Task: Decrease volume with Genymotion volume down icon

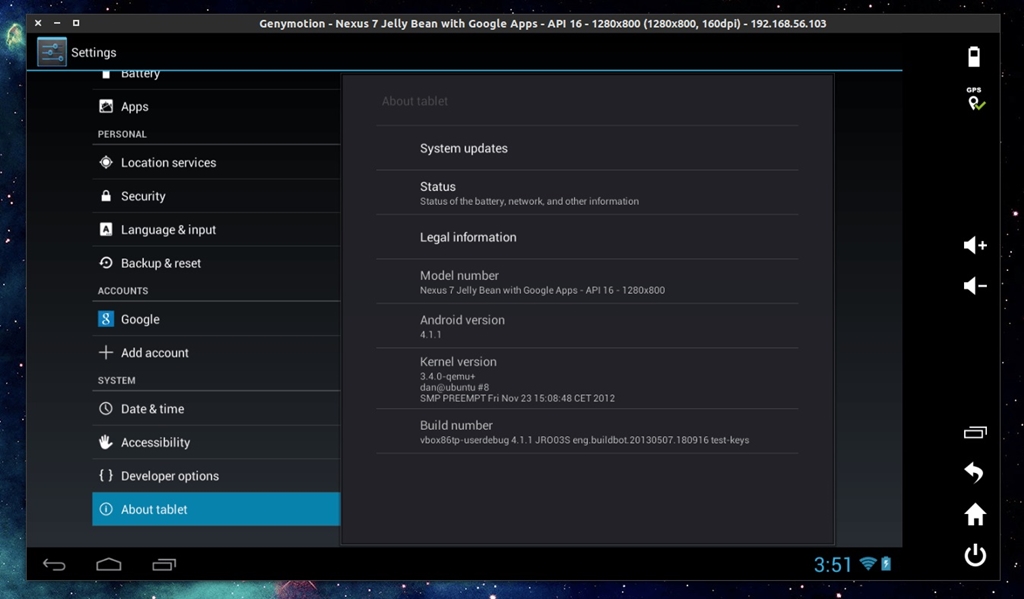Action: [x=975, y=285]
